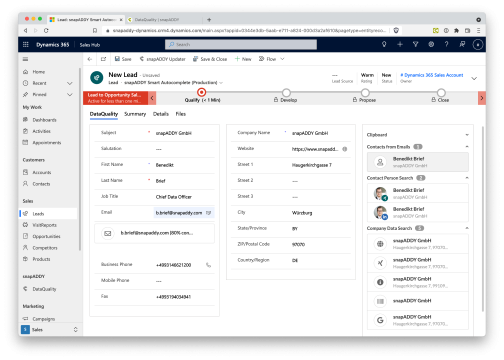Screen dimensions: 504x360
Task: Click the global Search box
Action: click(x=241, y=44)
